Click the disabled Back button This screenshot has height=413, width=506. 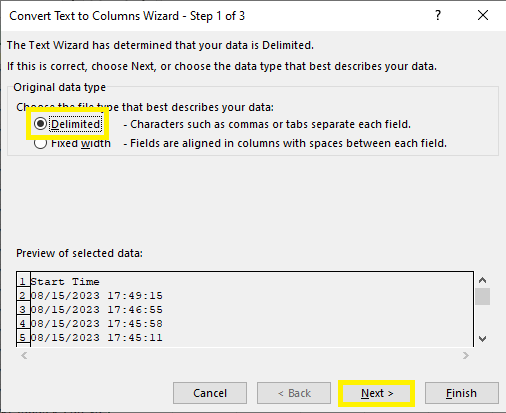point(294,393)
